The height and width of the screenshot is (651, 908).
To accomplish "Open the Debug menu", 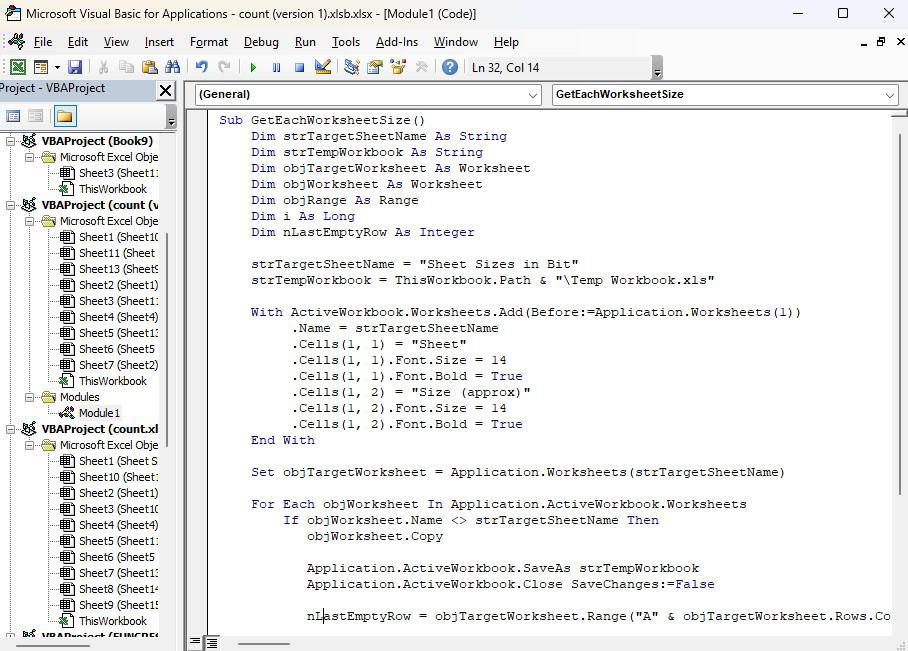I will click(x=260, y=42).
